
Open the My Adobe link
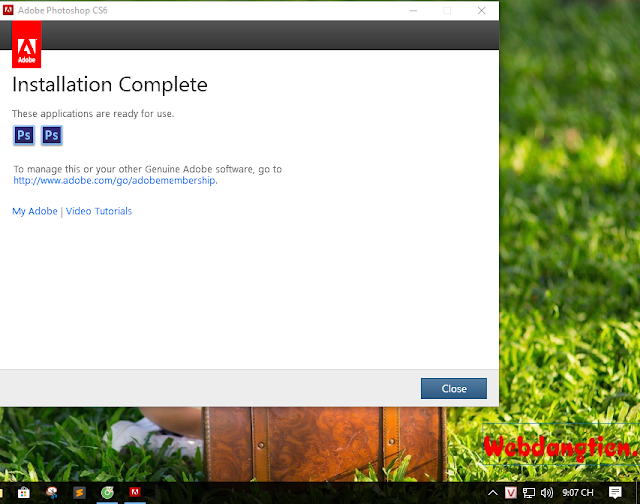(35, 211)
